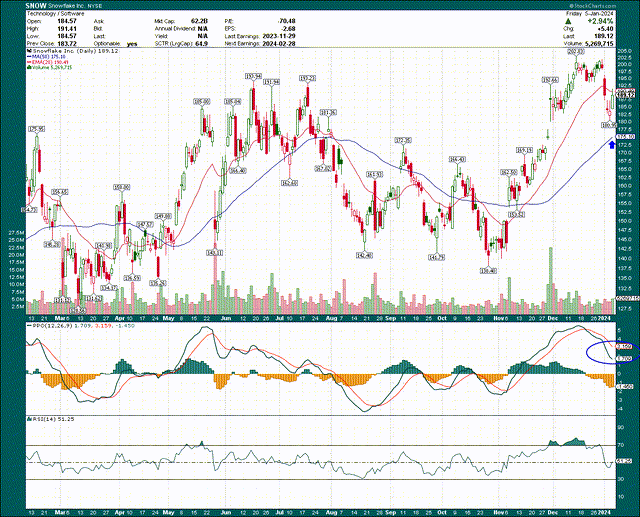Select the RSI axis label 10
Viewport: 640px width, 517px height.
tap(621, 497)
